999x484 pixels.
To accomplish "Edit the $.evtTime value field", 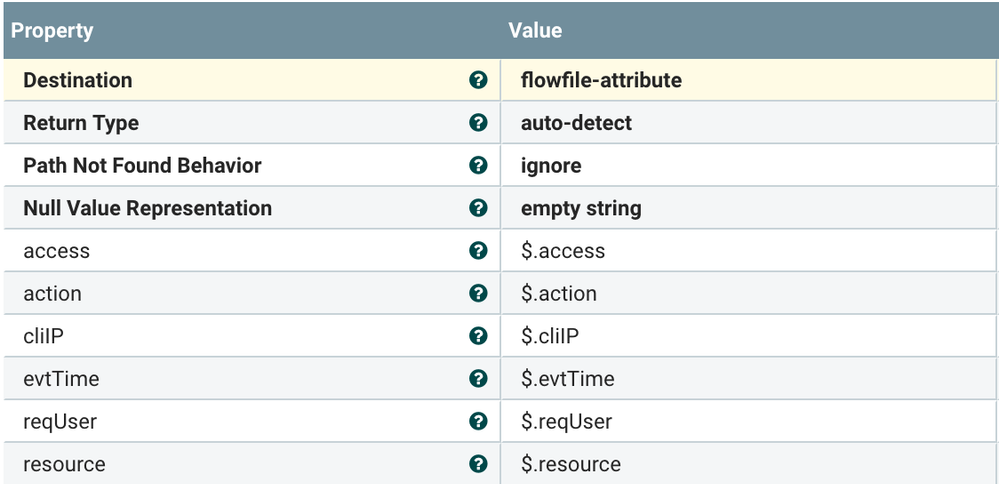I will [x=568, y=379].
